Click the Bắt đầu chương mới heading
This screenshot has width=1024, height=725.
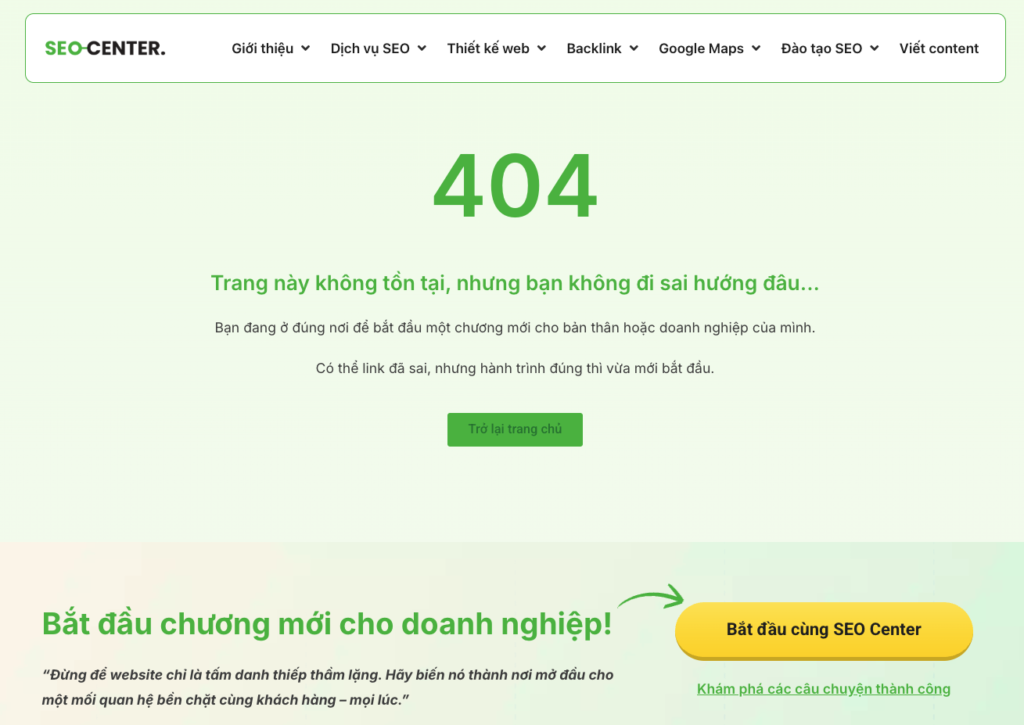point(327,623)
